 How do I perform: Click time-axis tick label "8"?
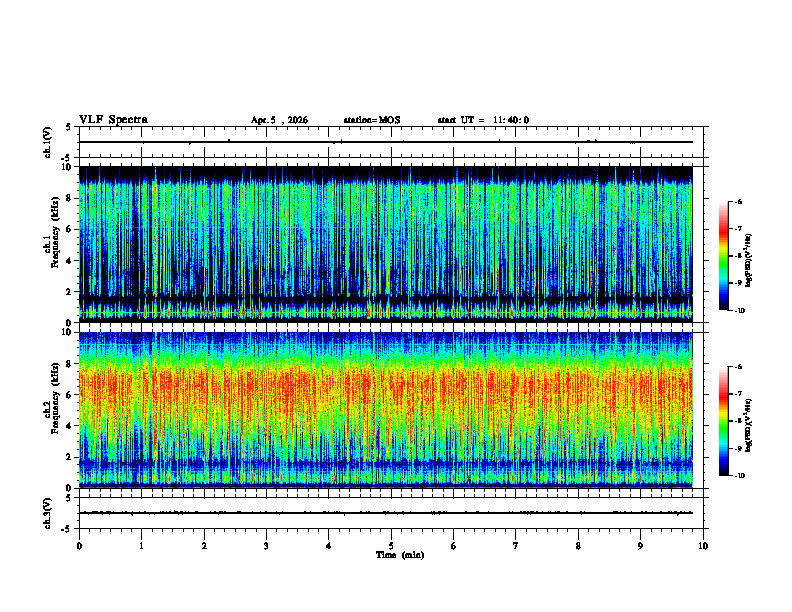tap(578, 546)
